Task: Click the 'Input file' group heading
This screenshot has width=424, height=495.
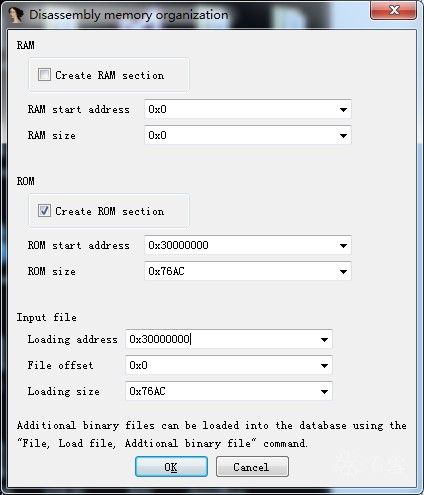Action: coord(47,317)
